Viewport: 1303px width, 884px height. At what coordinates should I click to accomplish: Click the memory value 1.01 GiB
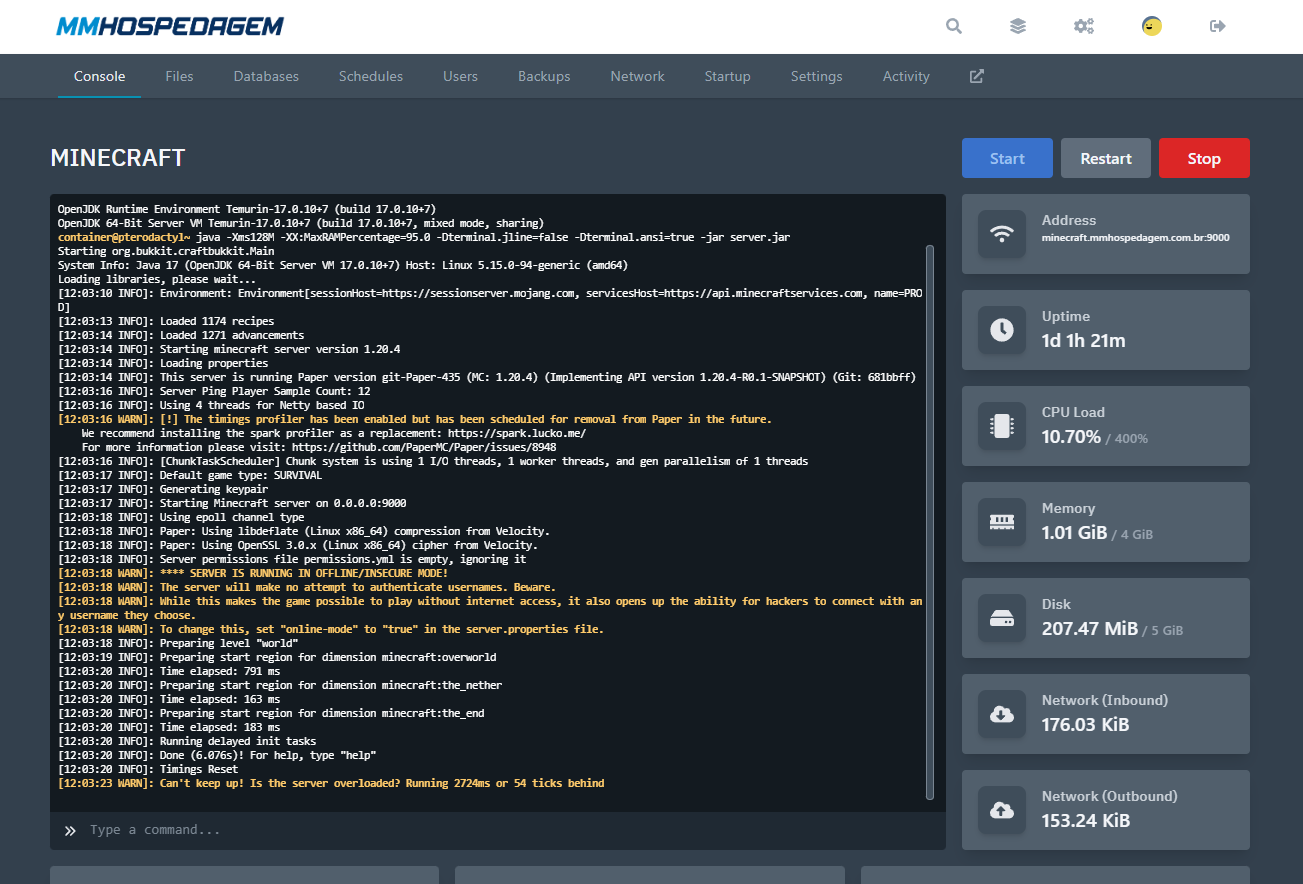click(1074, 533)
